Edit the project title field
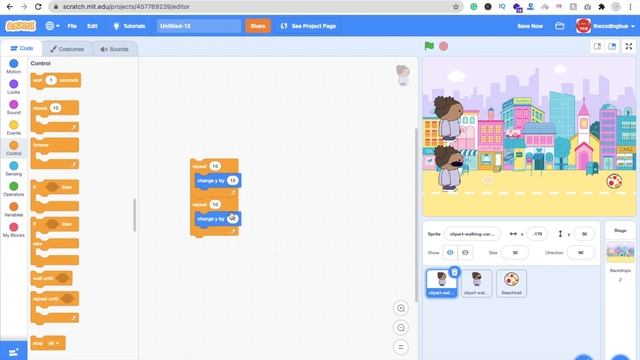This screenshot has height=360, width=640. 199,26
